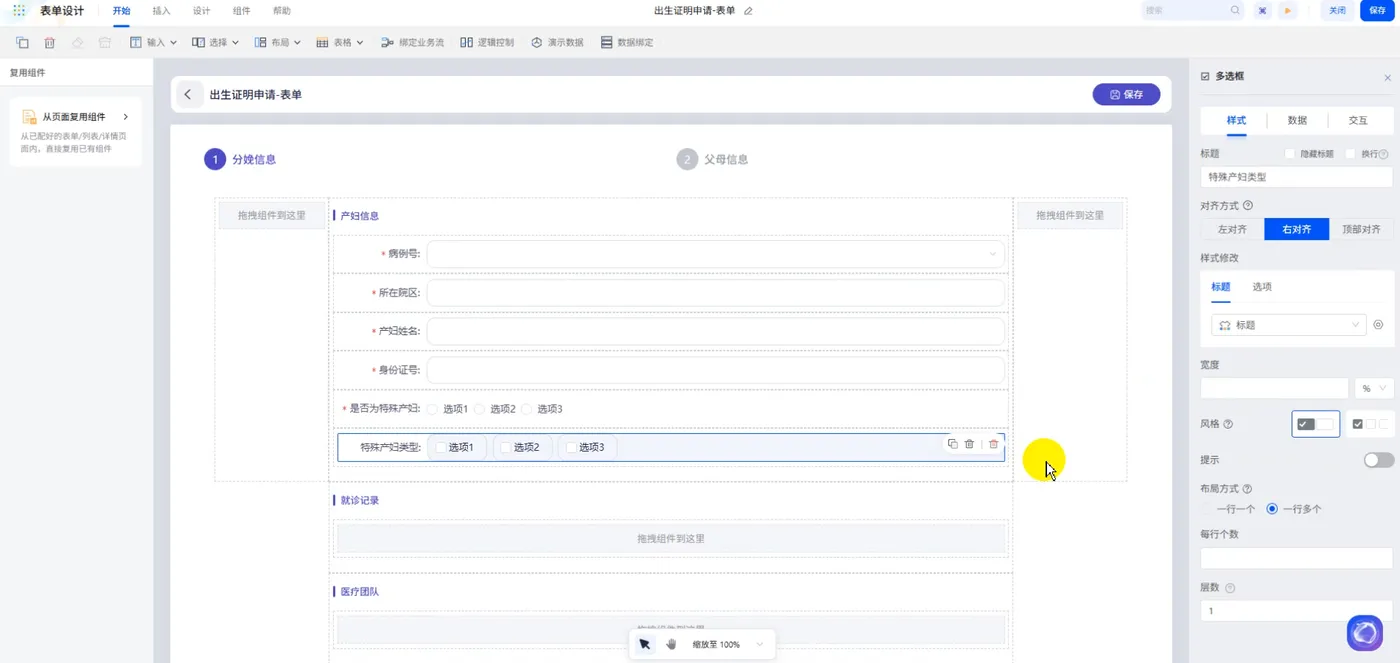This screenshot has height=663, width=1400.
Task: Open the 缩放至 100% zoom dropdown
Action: [728, 645]
